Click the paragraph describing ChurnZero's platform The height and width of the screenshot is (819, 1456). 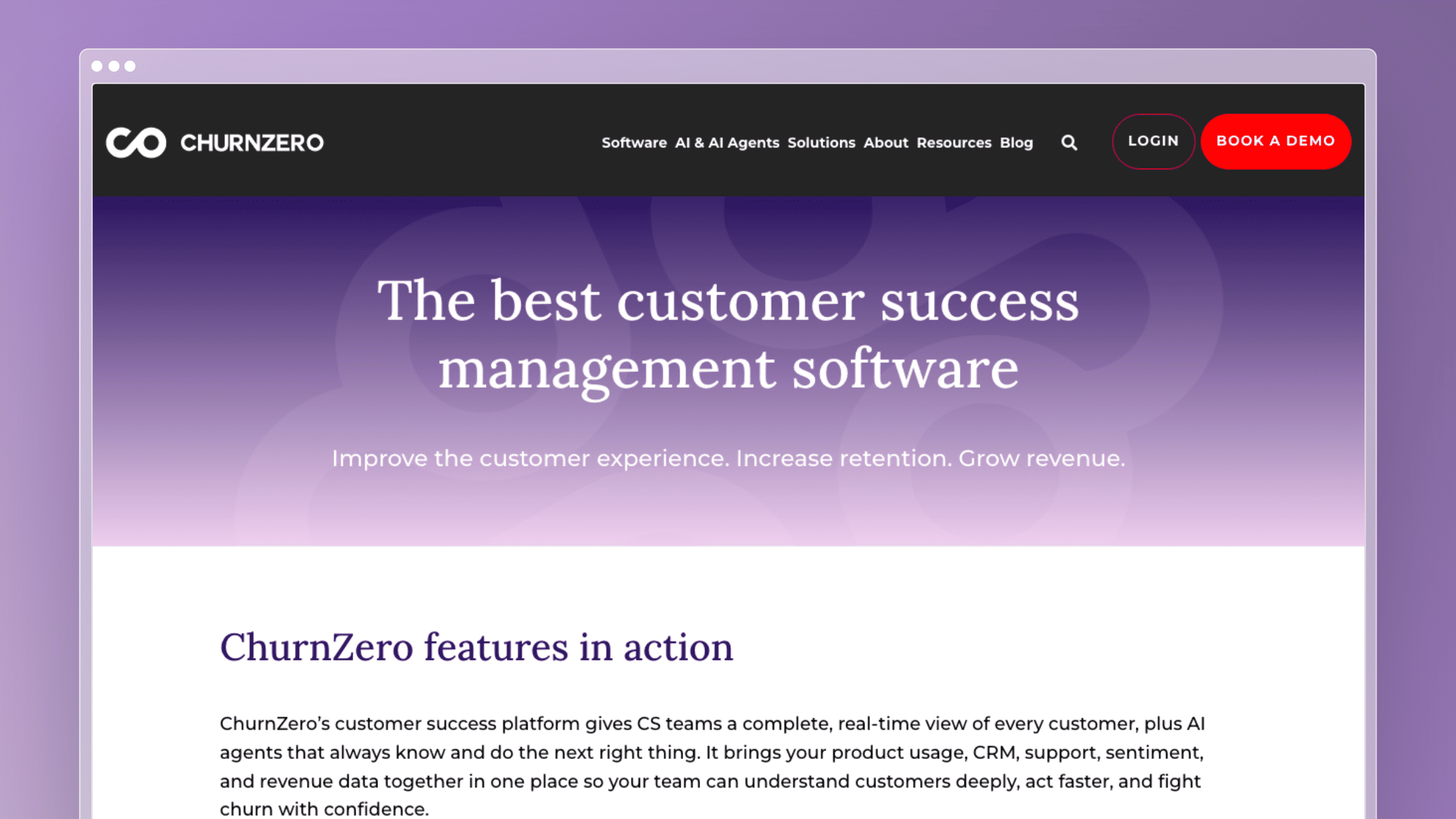coord(712,766)
